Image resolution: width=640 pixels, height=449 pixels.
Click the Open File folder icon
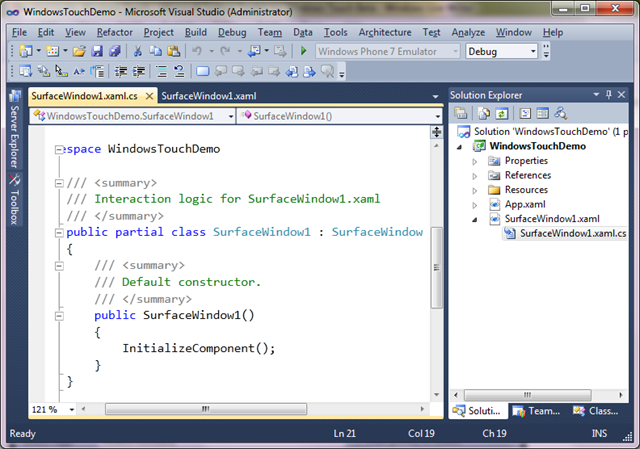click(79, 51)
